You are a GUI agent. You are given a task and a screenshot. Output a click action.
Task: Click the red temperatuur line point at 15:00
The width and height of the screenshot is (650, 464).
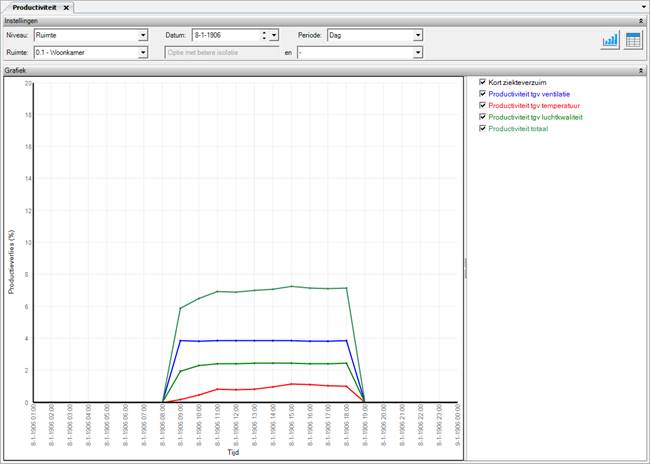291,384
